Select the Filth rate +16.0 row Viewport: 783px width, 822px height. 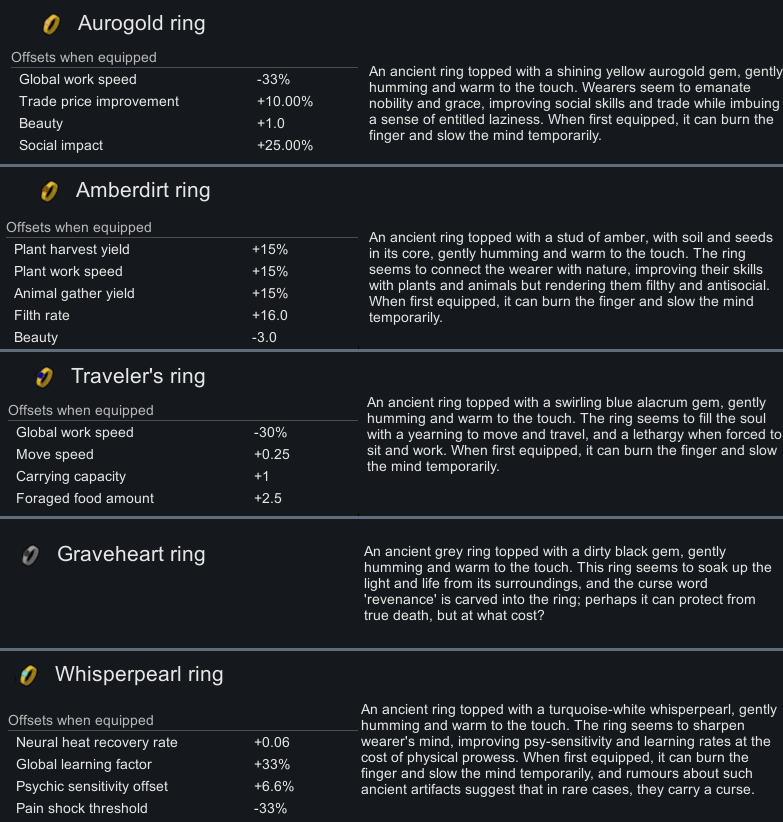point(181,316)
